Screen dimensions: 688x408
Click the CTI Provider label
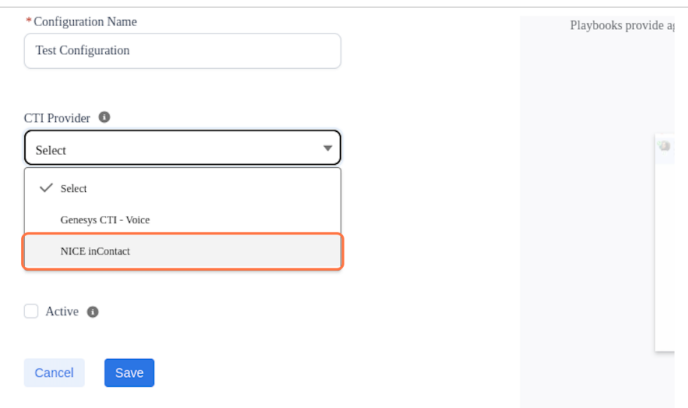coord(57,118)
